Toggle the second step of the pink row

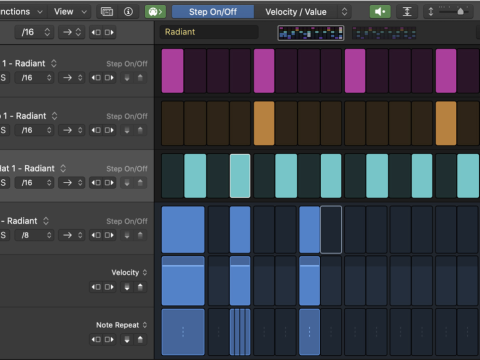pyautogui.click(x=195, y=71)
